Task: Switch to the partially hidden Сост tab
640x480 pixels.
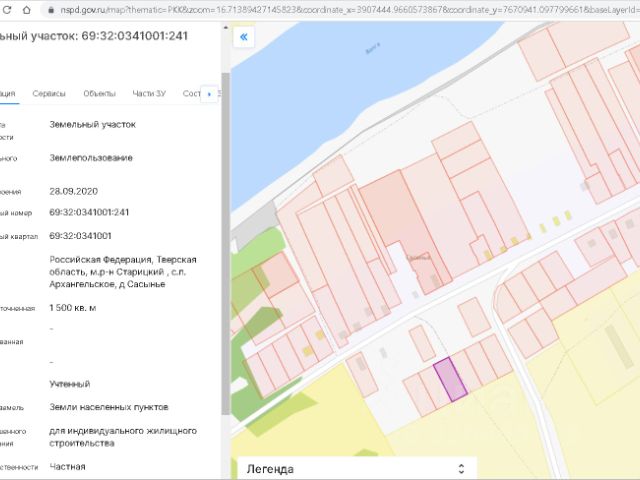Action: [191, 93]
